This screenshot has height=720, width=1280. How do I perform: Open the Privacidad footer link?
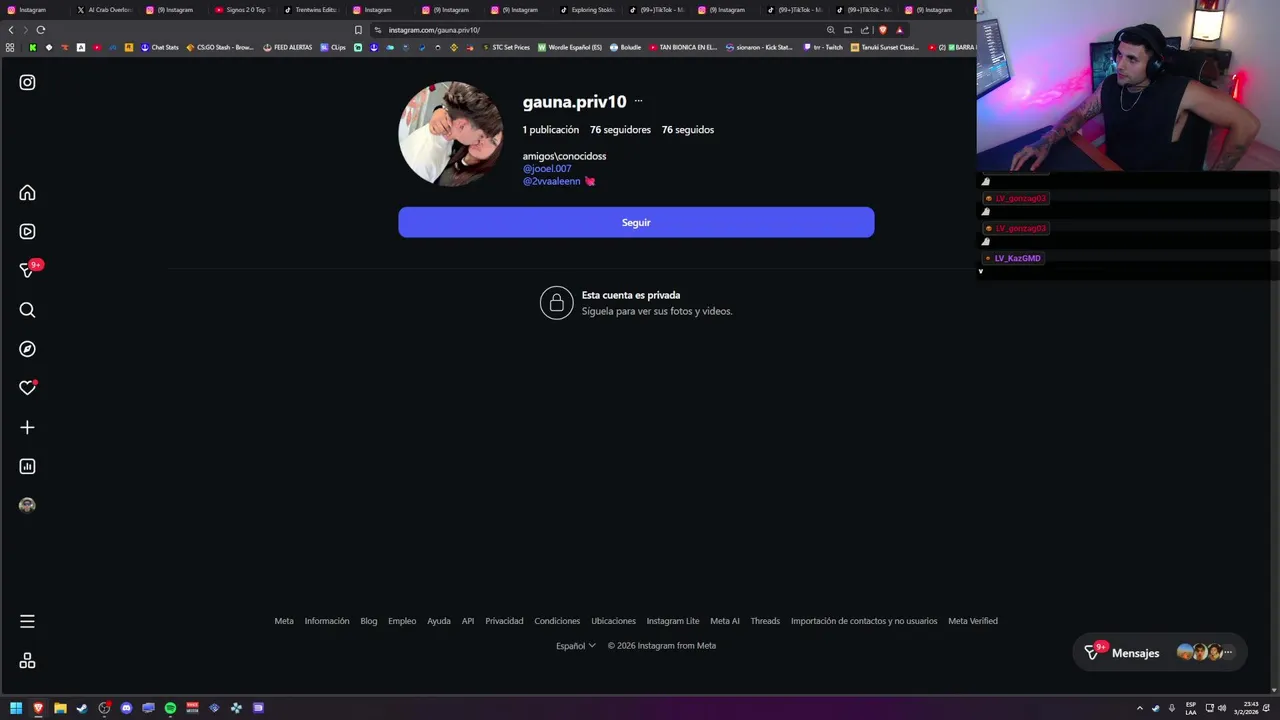coord(504,621)
